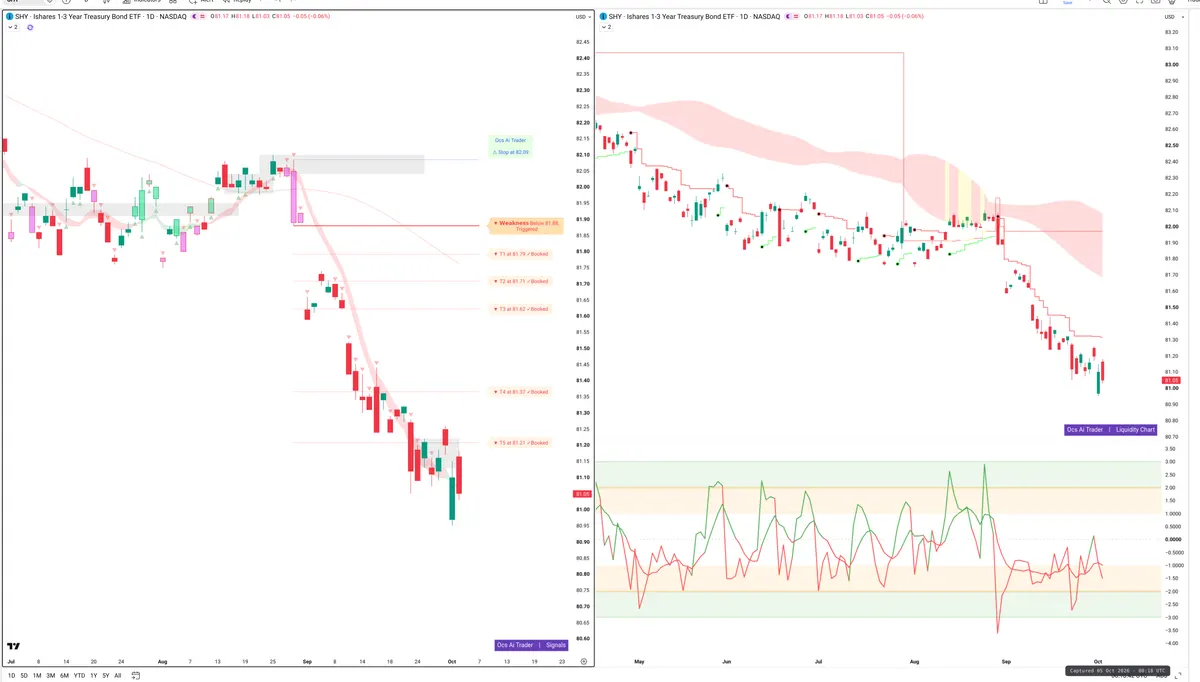Switch to the 6M time range
The height and width of the screenshot is (682, 1200).
(x=65, y=675)
